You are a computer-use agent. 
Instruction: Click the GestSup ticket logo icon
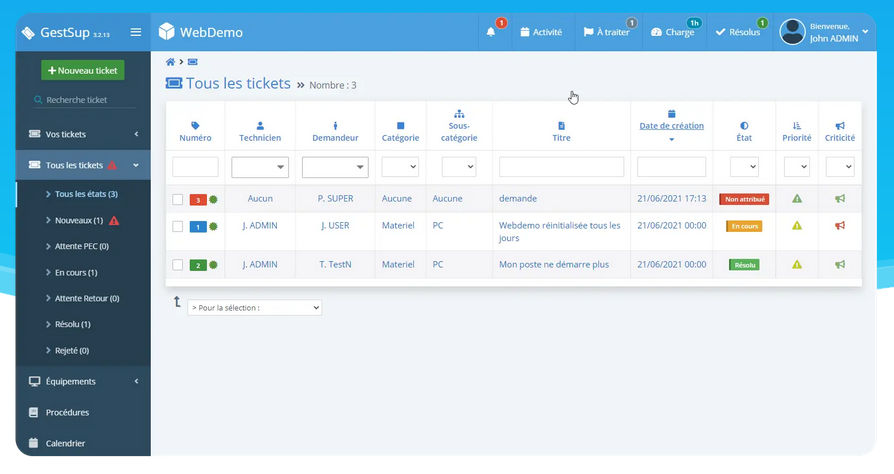click(x=28, y=33)
